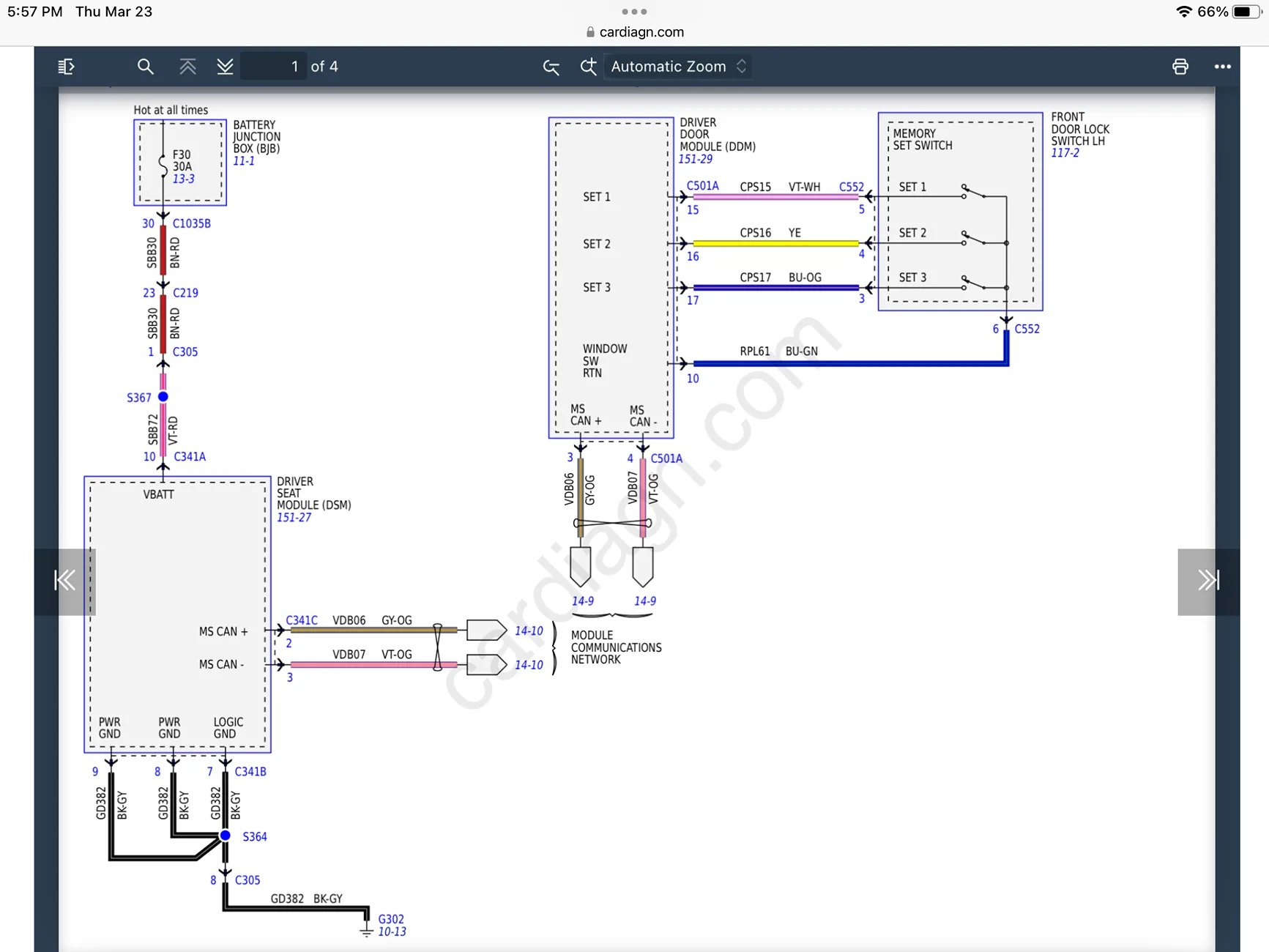Follow the 117-2 door lock switch link
This screenshot has height=952, width=1269.
pyautogui.click(x=1065, y=153)
